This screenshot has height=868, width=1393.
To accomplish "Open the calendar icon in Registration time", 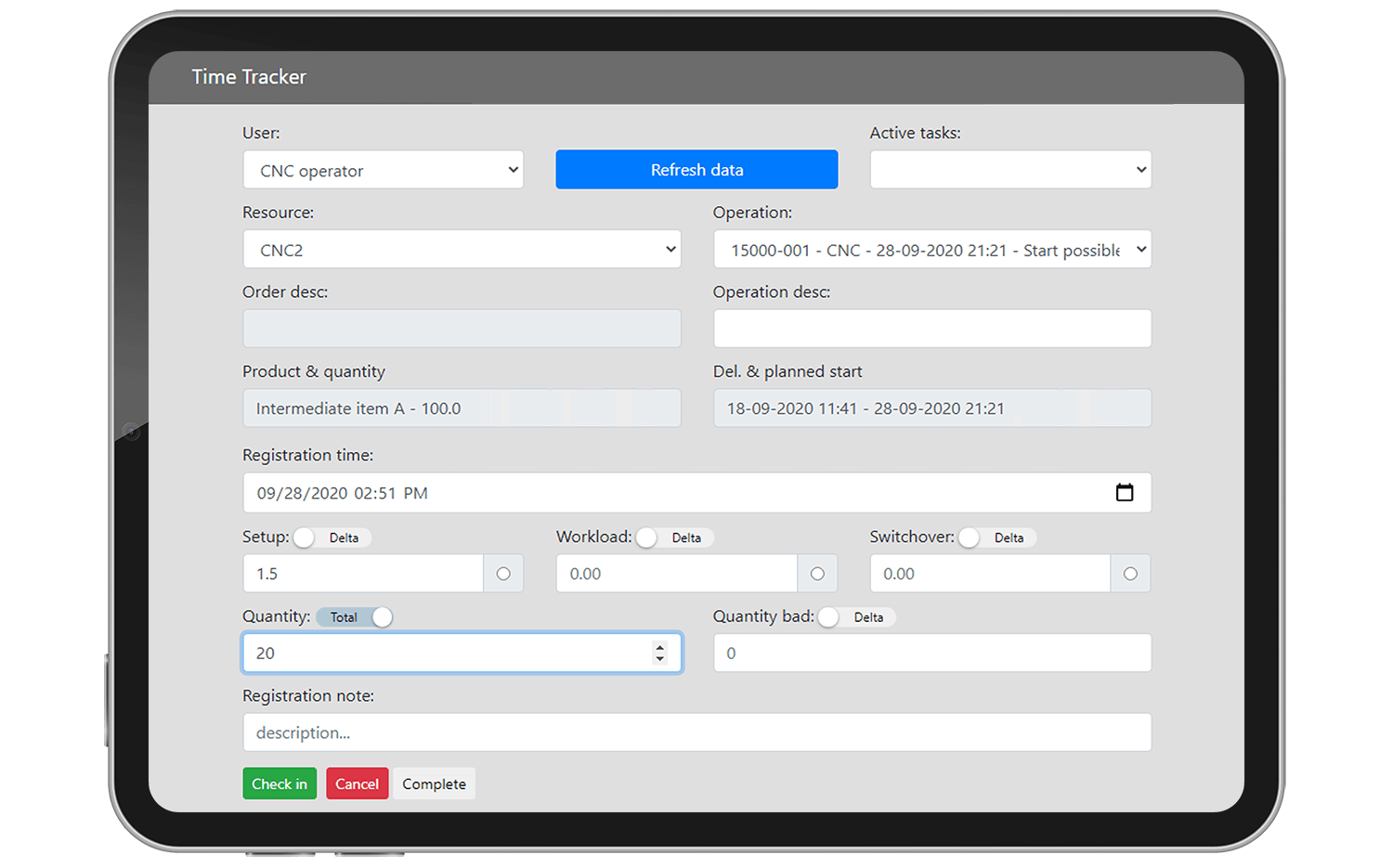I will (1125, 492).
